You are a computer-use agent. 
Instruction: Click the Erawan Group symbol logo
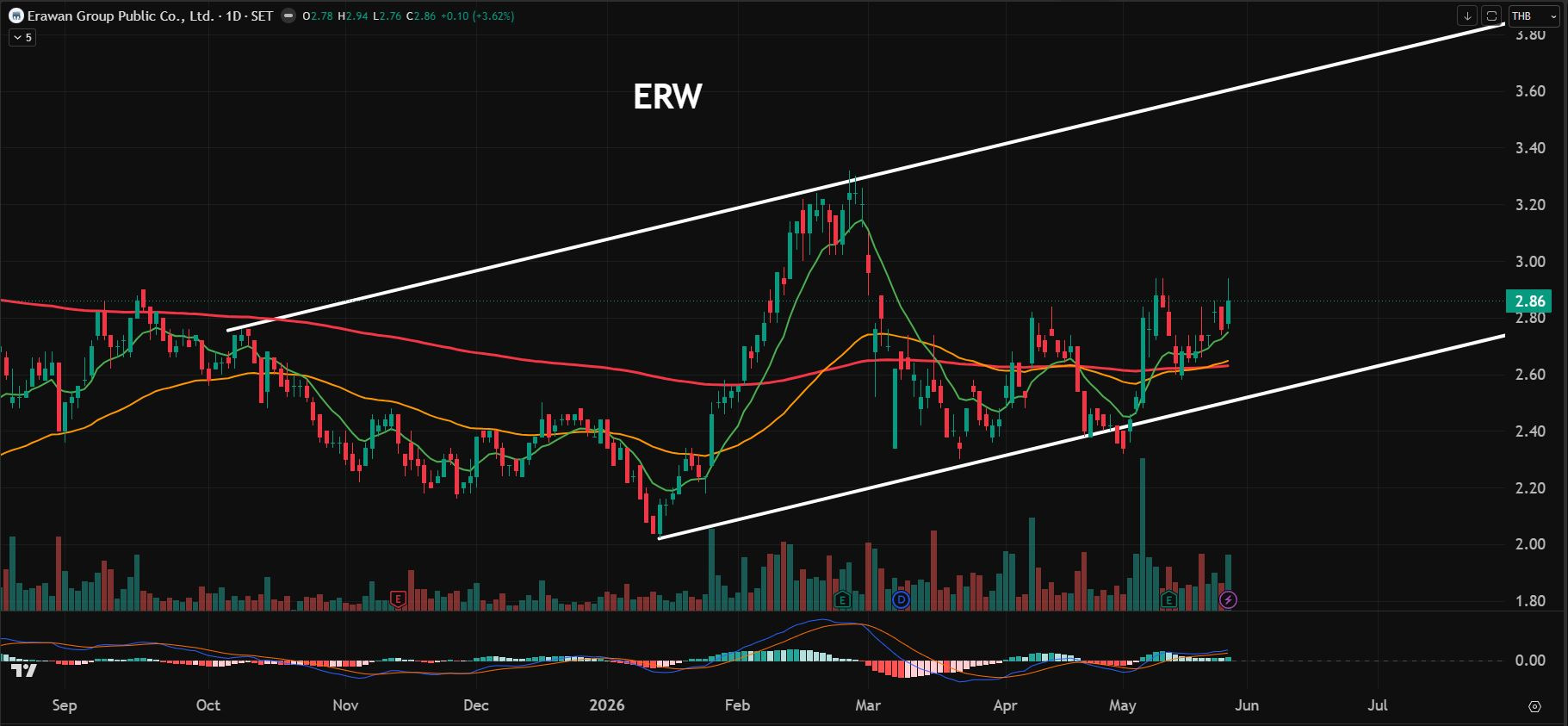15,16
